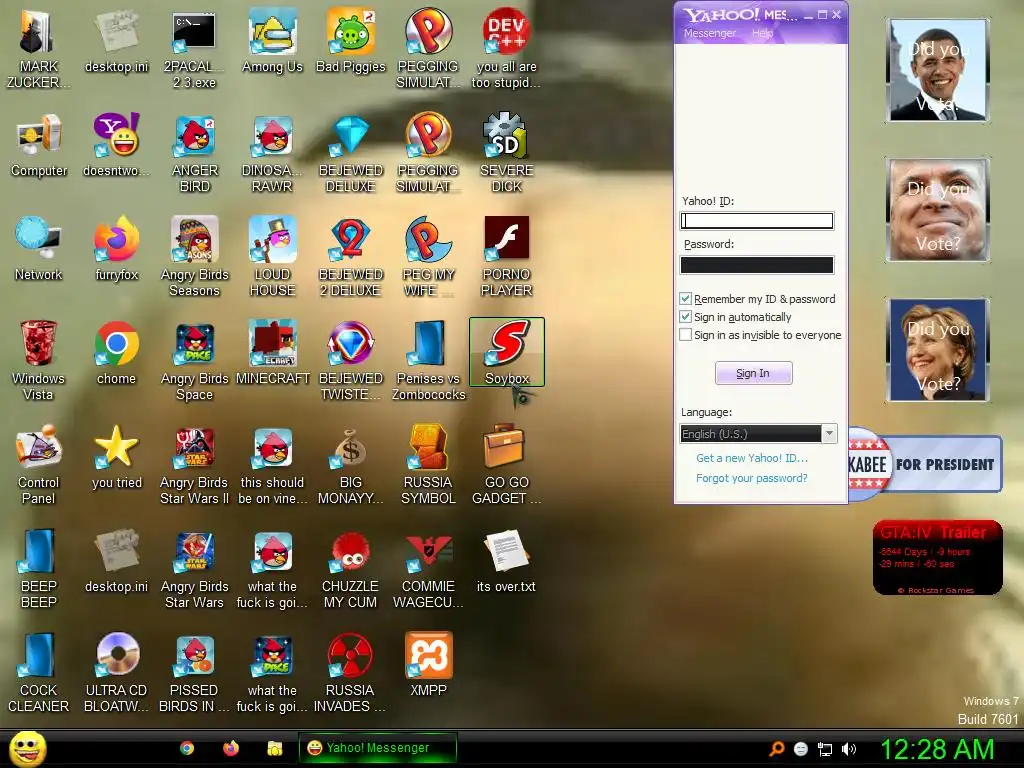This screenshot has width=1024, height=768.
Task: Select the BEEP BEEP desktop icon
Action: point(39,568)
